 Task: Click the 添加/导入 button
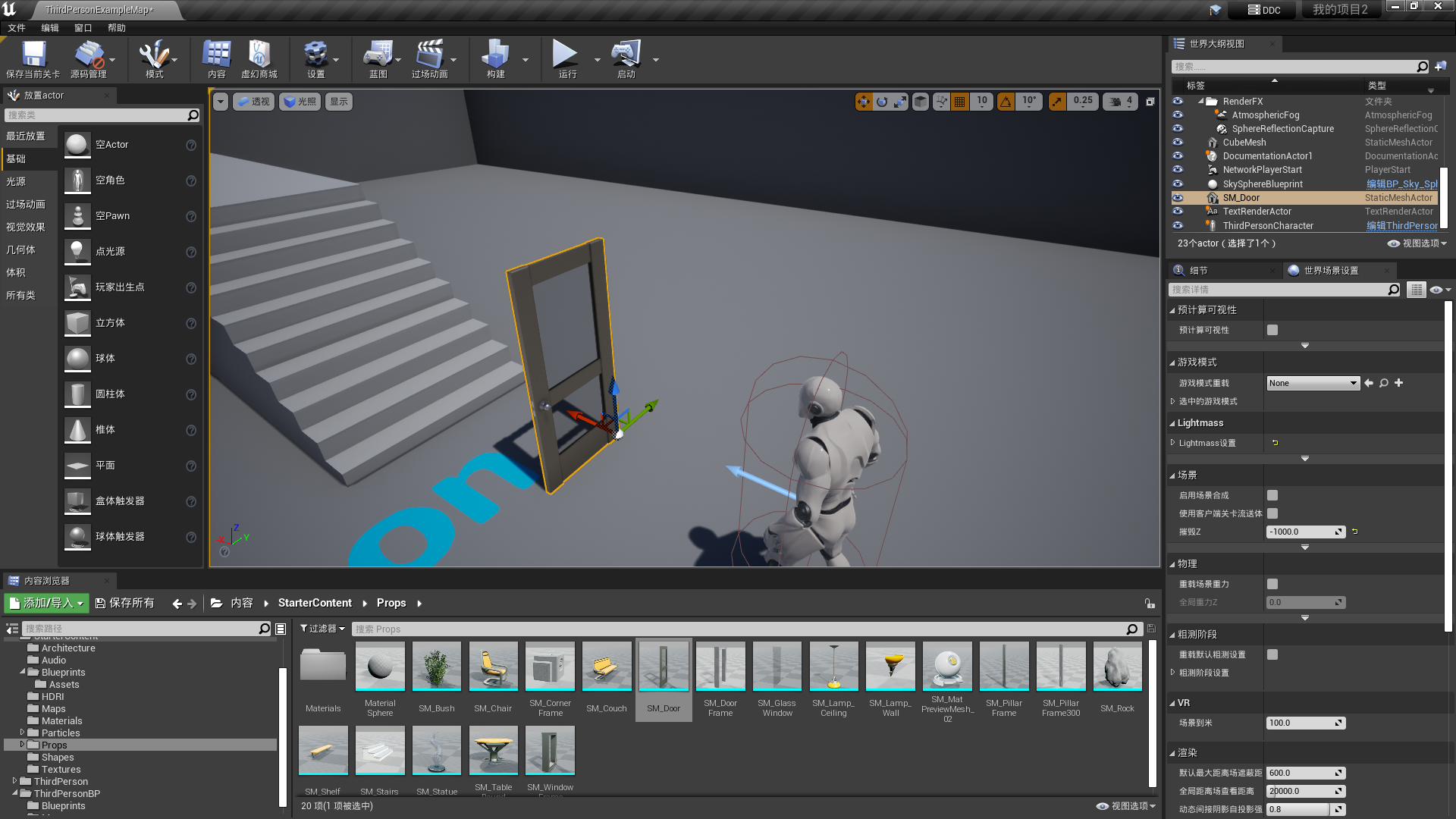point(47,603)
